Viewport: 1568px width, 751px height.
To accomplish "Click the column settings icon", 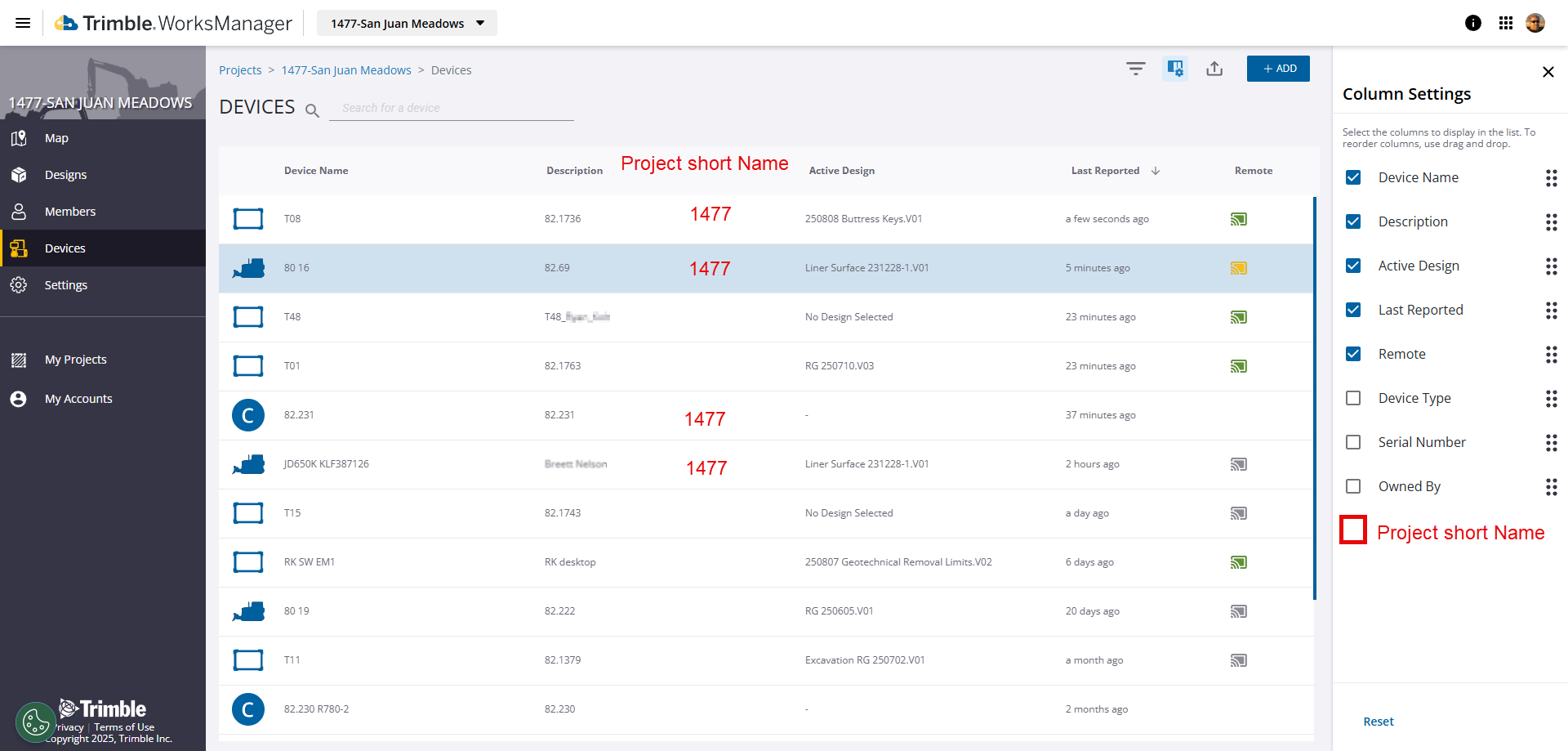I will [1175, 69].
